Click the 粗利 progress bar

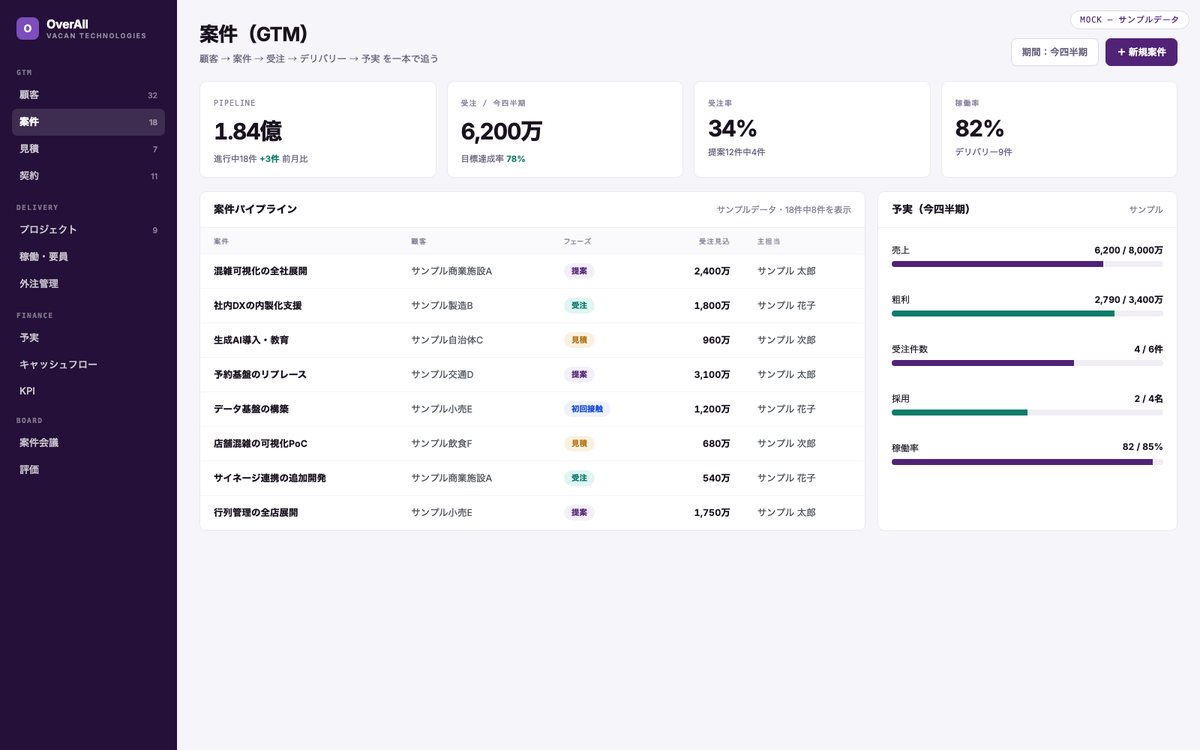pos(1027,313)
